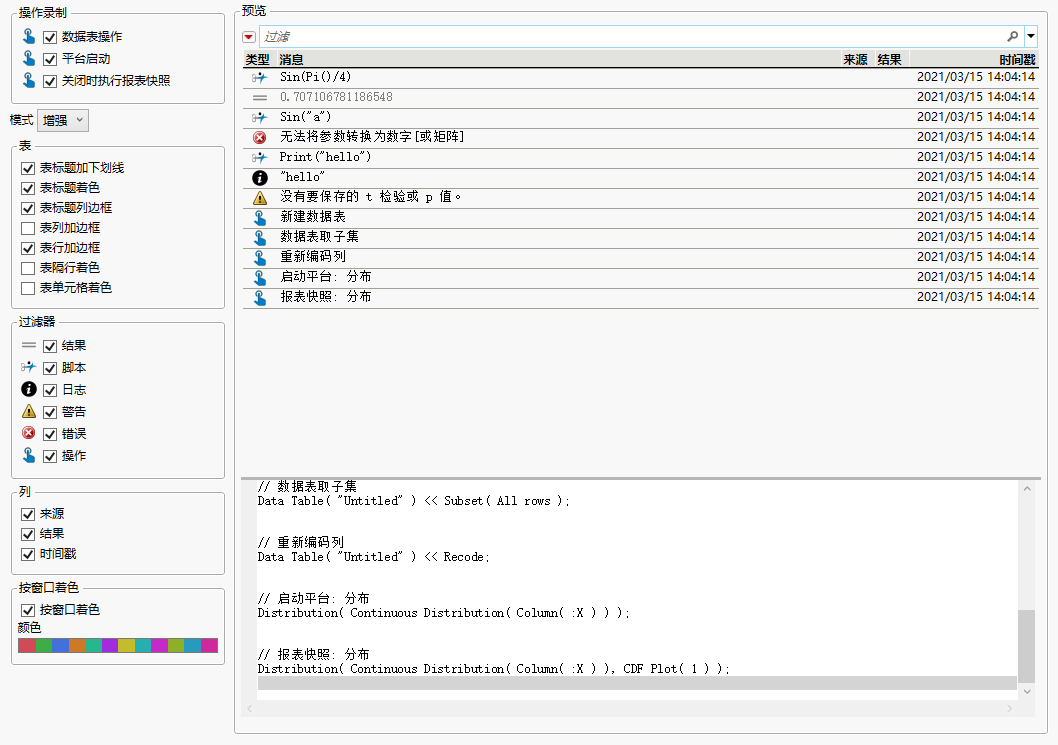Click the 结果 equals-sign icon in filters
The image size is (1058, 745).
tap(28, 345)
